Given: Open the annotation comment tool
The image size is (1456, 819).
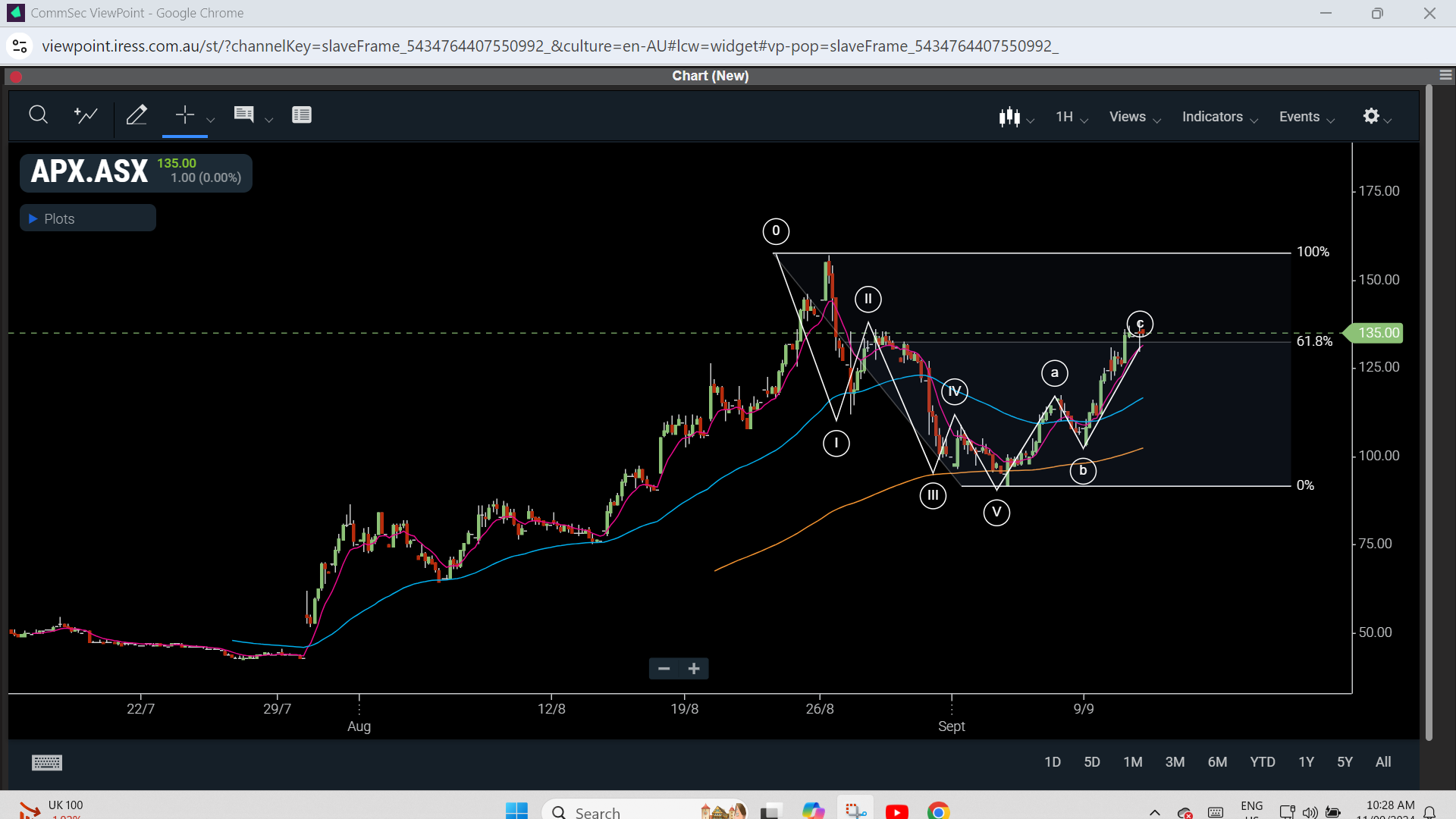Looking at the screenshot, I should pyautogui.click(x=243, y=115).
